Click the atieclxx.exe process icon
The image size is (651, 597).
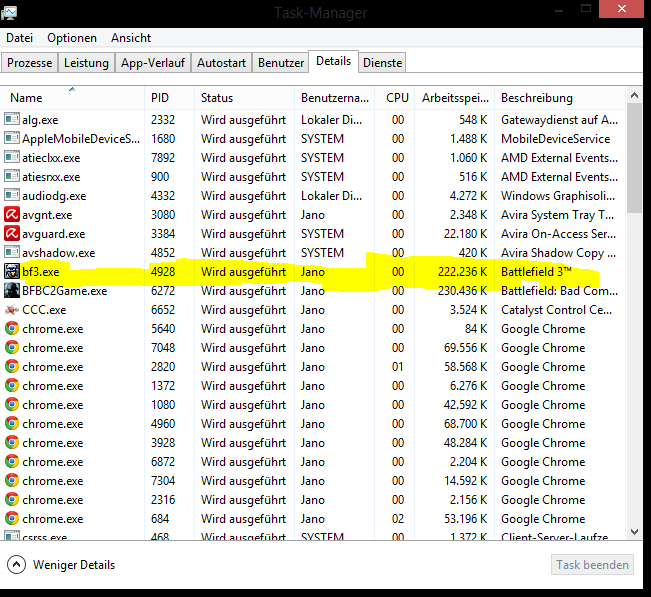(12, 157)
